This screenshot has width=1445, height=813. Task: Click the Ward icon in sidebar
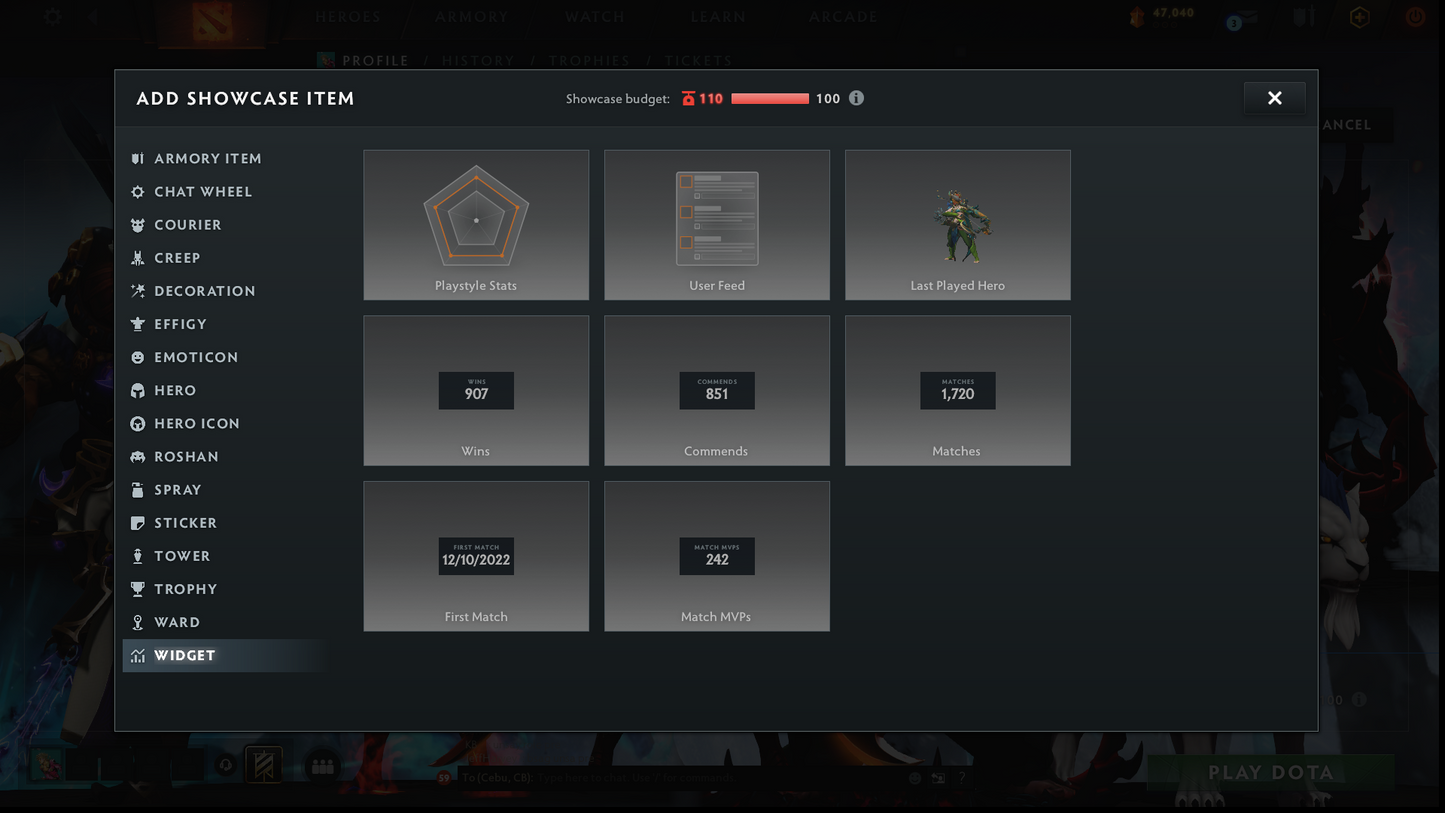coord(138,622)
